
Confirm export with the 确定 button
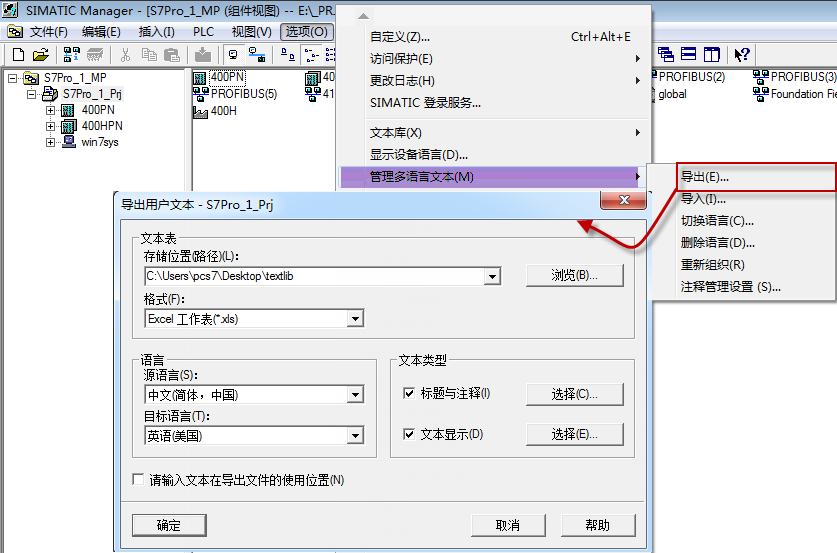click(x=169, y=525)
